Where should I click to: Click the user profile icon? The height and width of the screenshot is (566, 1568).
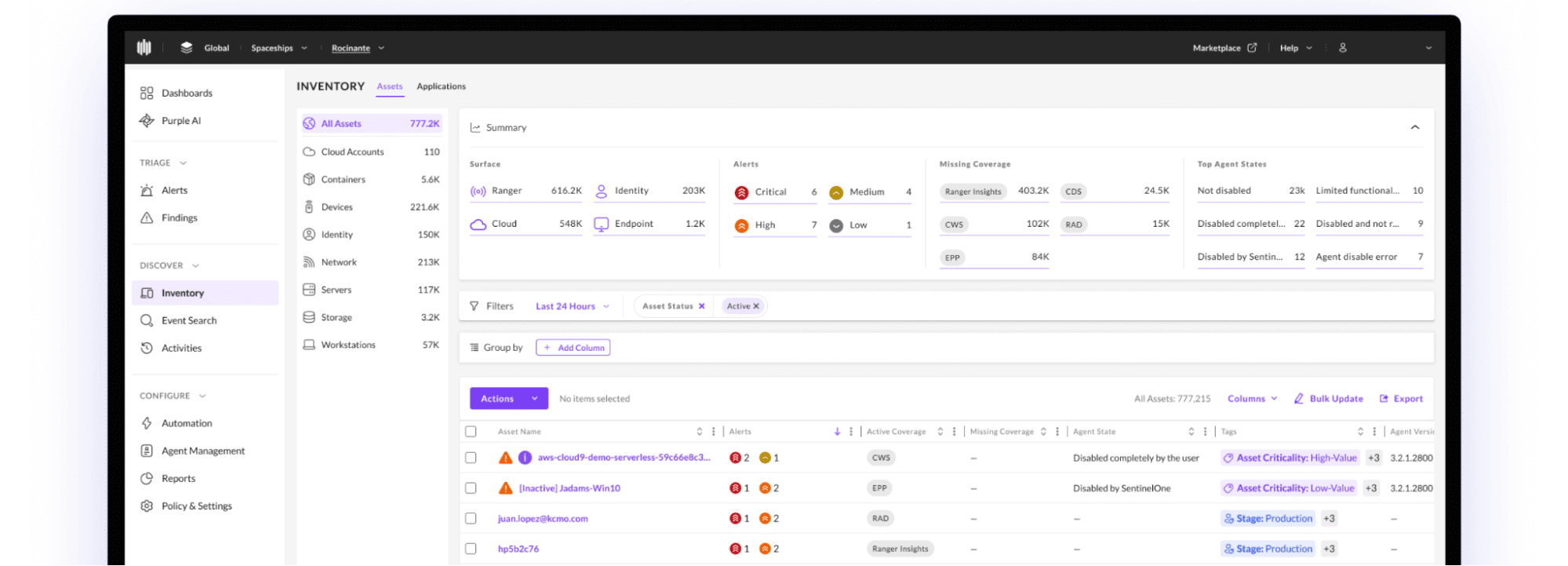pyautogui.click(x=1342, y=48)
